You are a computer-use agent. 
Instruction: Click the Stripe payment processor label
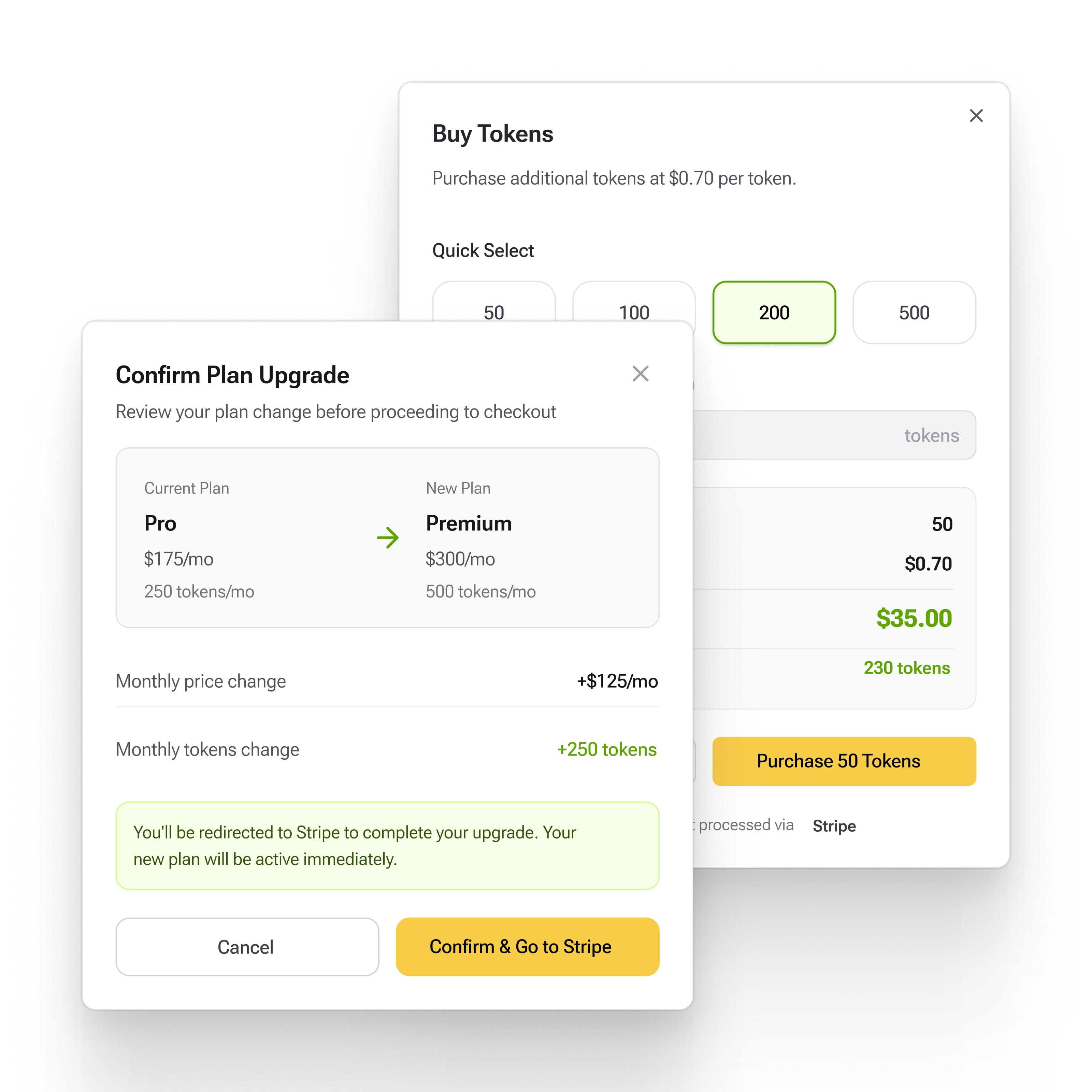[834, 826]
